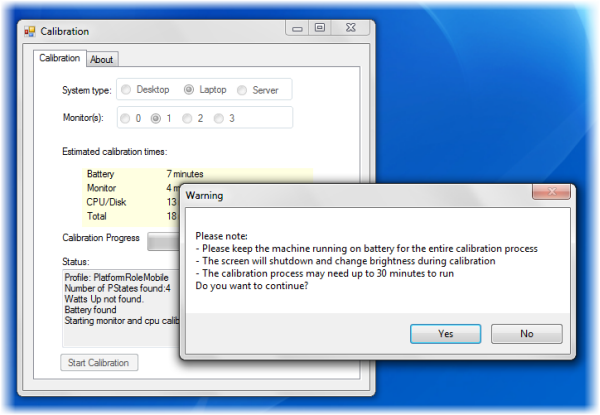The height and width of the screenshot is (415, 600).
Task: Click 'Number of PStates found:4' status line
Action: pos(117,288)
